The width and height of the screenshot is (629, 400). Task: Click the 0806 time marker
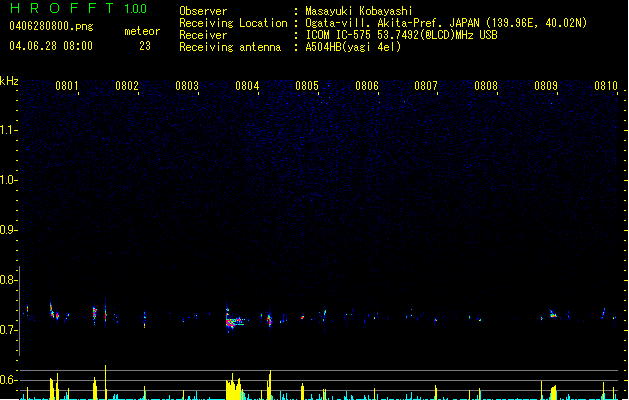click(367, 86)
